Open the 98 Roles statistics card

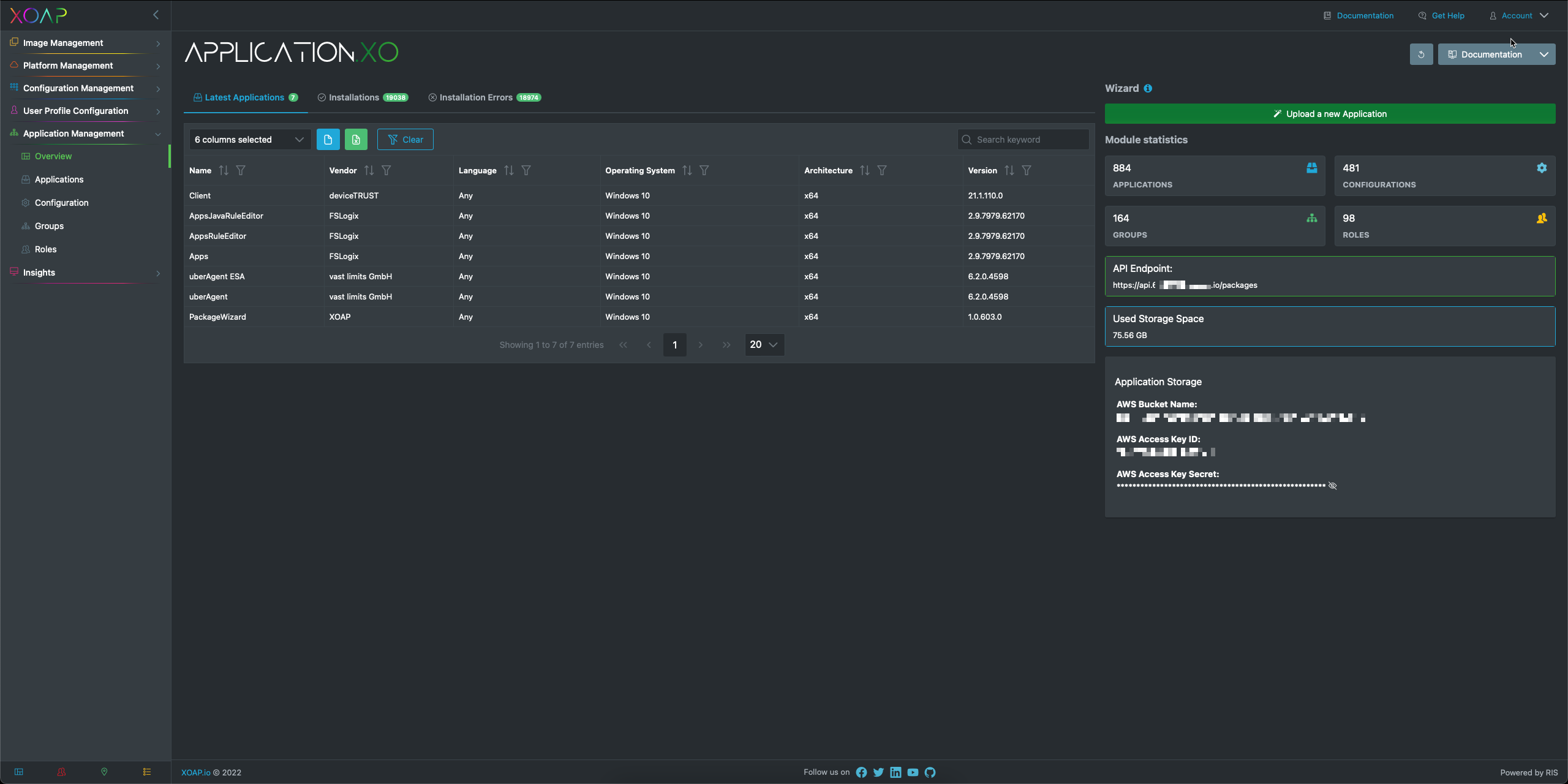click(1444, 226)
